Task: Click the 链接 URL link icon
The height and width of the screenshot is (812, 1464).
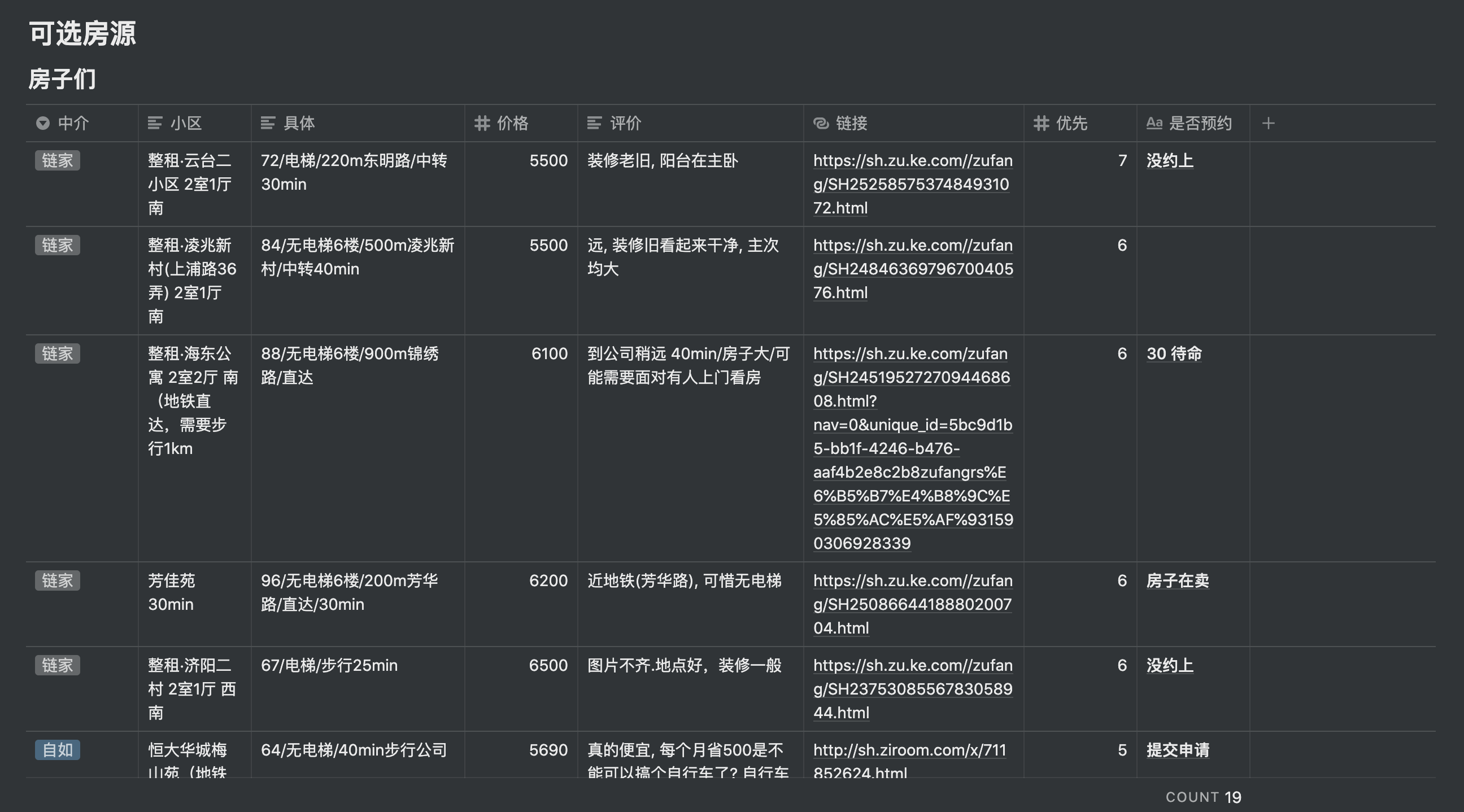Action: [x=821, y=123]
